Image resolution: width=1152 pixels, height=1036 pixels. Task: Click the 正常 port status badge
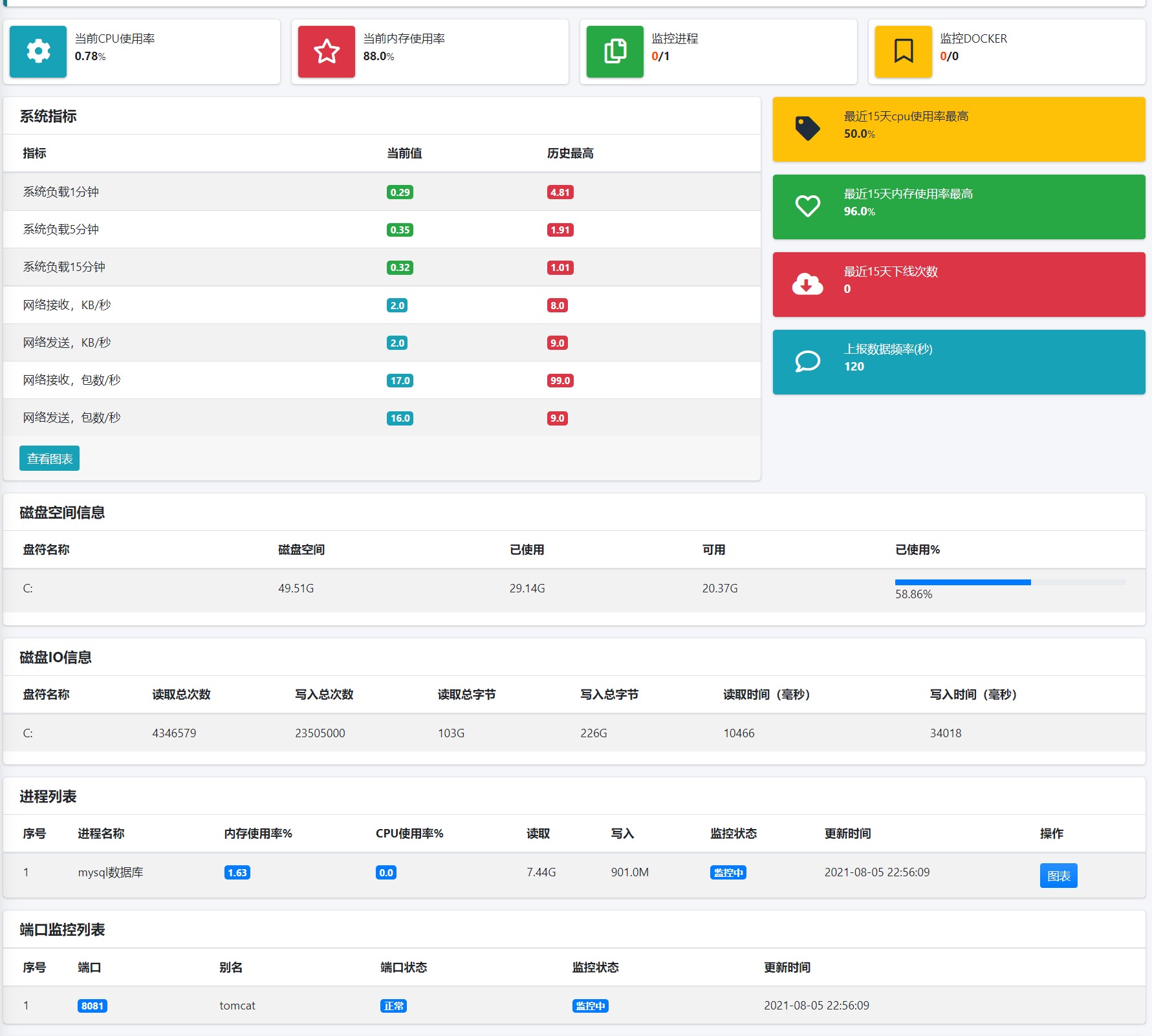pyautogui.click(x=393, y=1006)
